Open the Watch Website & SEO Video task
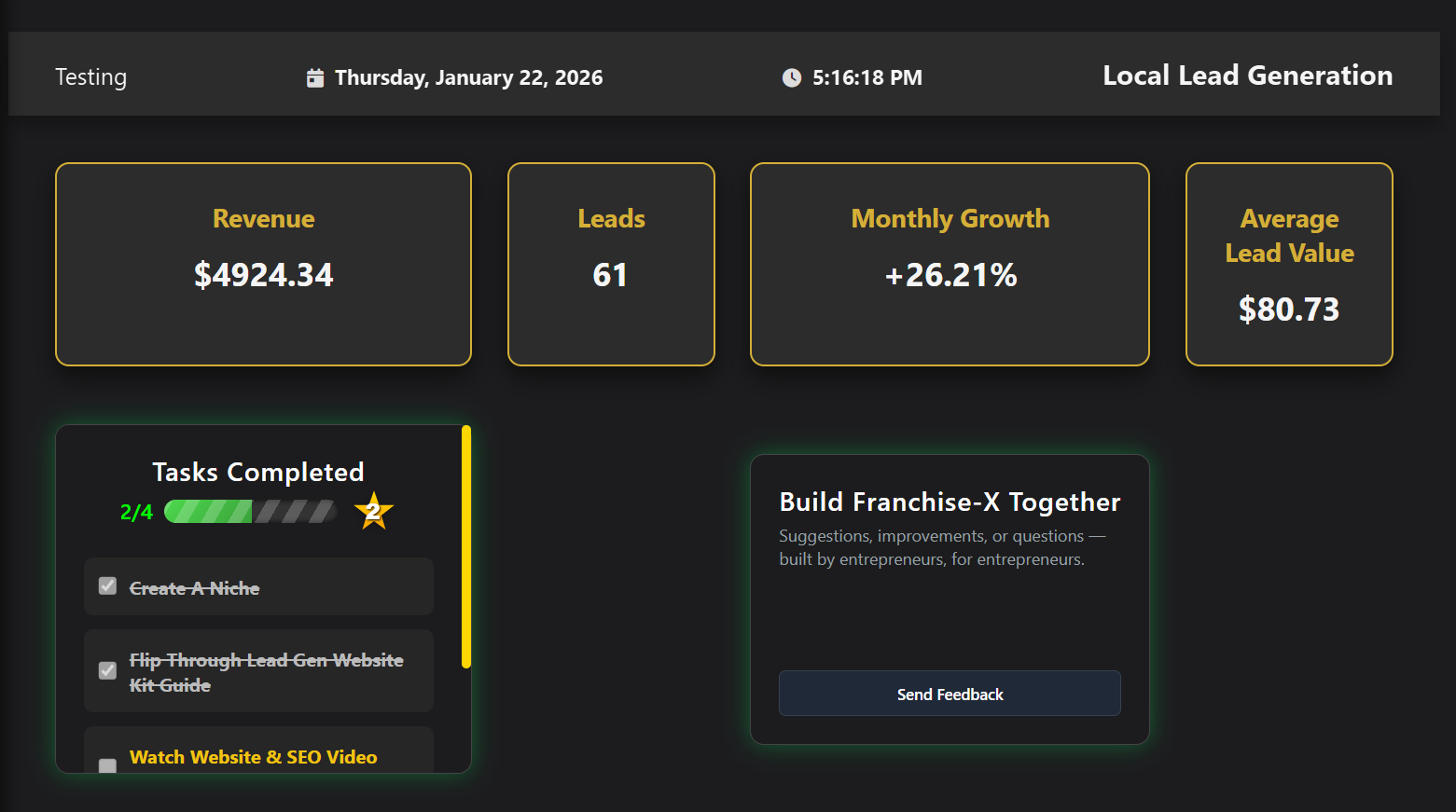 point(254,756)
